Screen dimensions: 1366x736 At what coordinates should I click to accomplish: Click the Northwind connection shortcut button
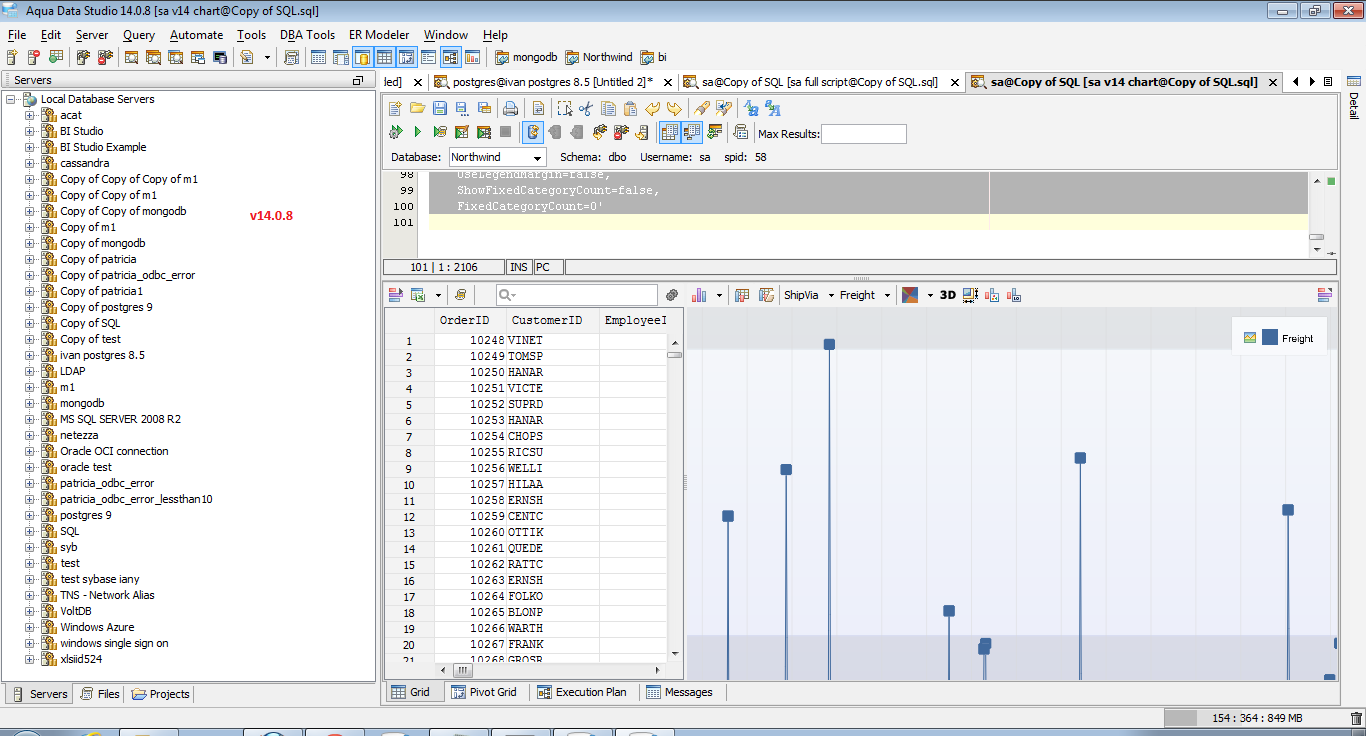click(x=599, y=57)
